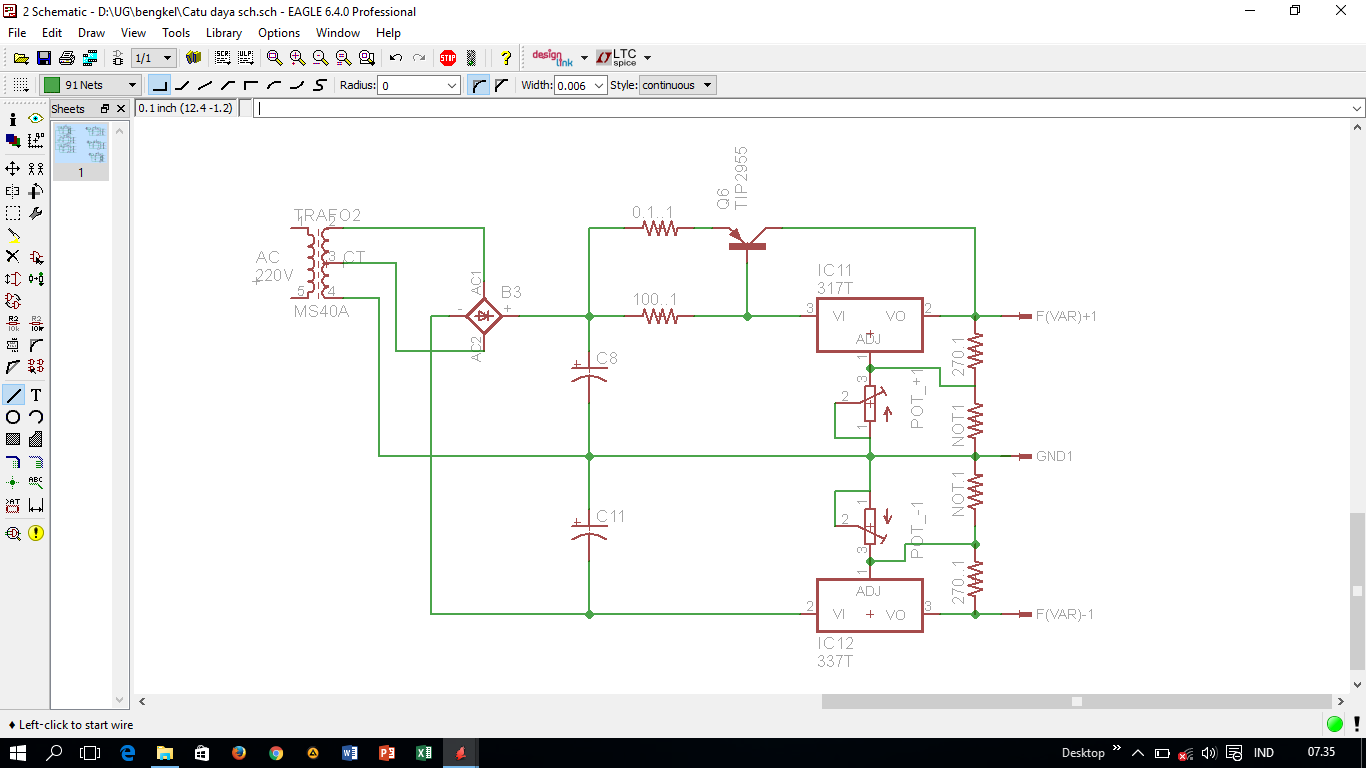Screen dimensions: 1366x768
Task: Click the yellow Help question mark
Action: 506,58
